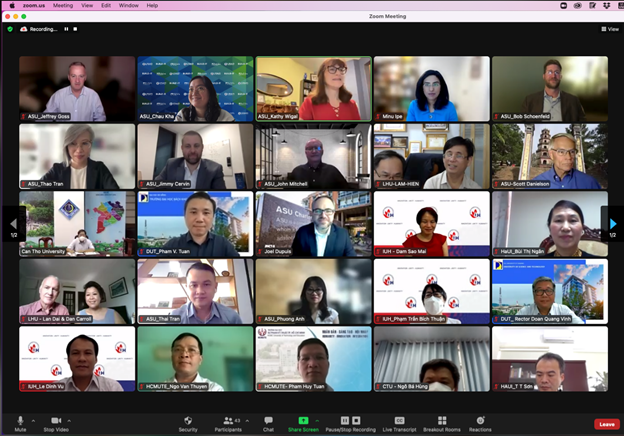The height and width of the screenshot is (436, 624).
Task: Open the Edit menu
Action: tap(106, 6)
